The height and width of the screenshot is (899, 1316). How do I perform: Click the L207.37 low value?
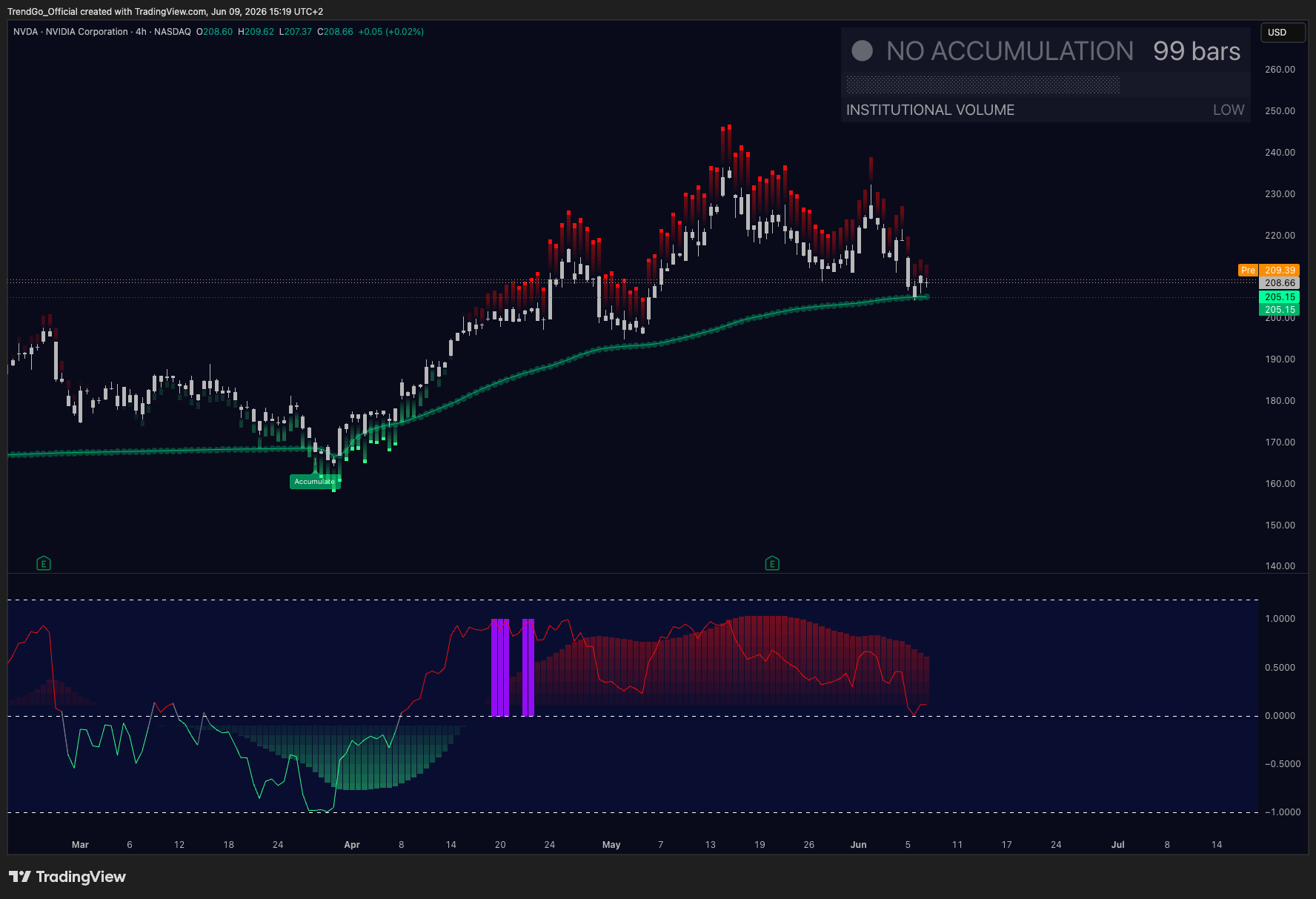[x=296, y=32]
